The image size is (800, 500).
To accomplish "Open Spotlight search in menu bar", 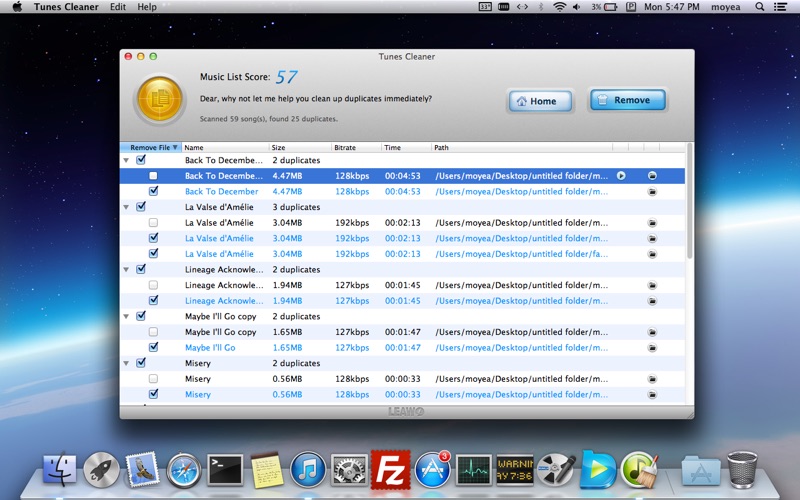I will click(759, 7).
